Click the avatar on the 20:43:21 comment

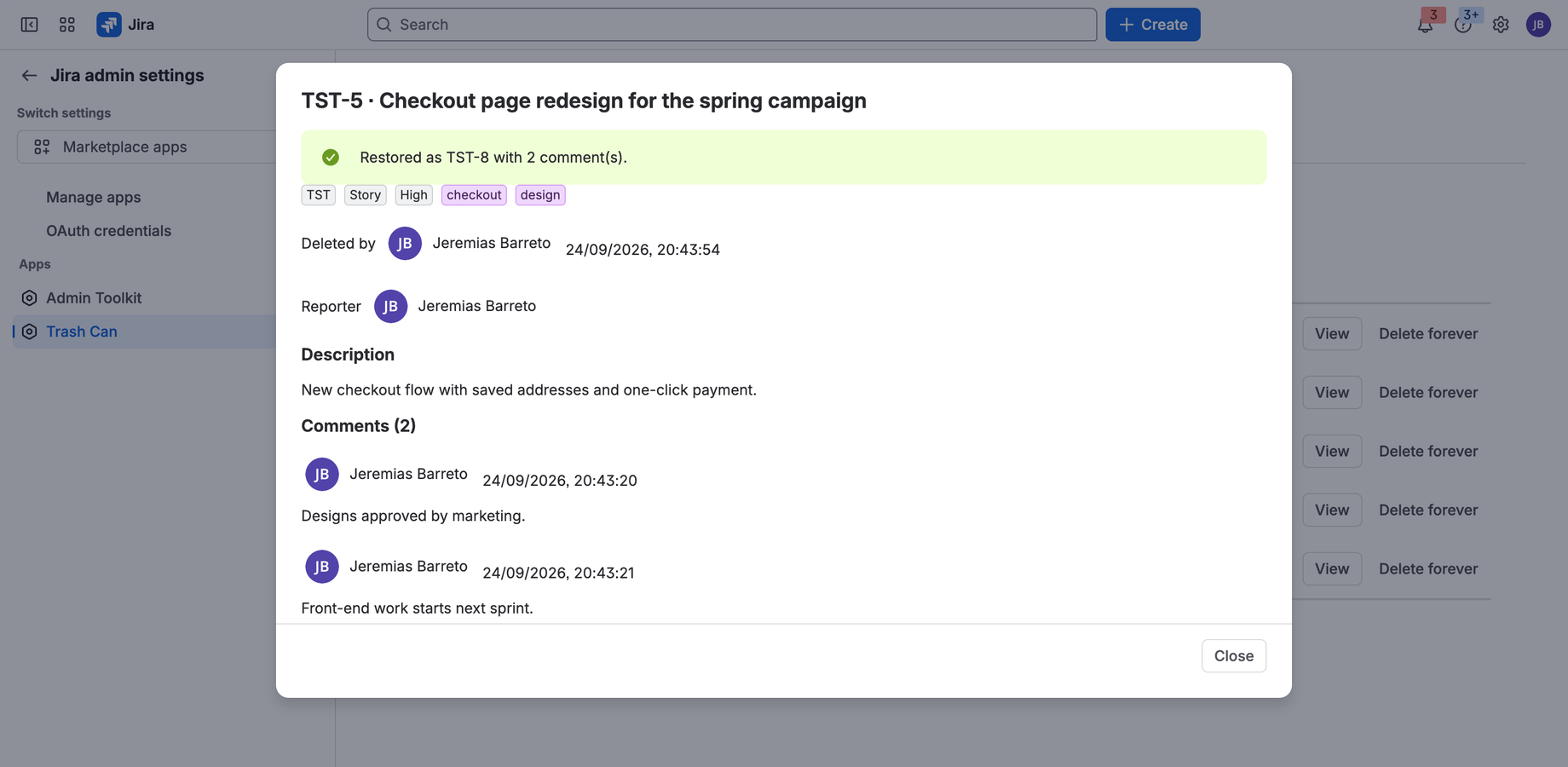click(x=322, y=567)
